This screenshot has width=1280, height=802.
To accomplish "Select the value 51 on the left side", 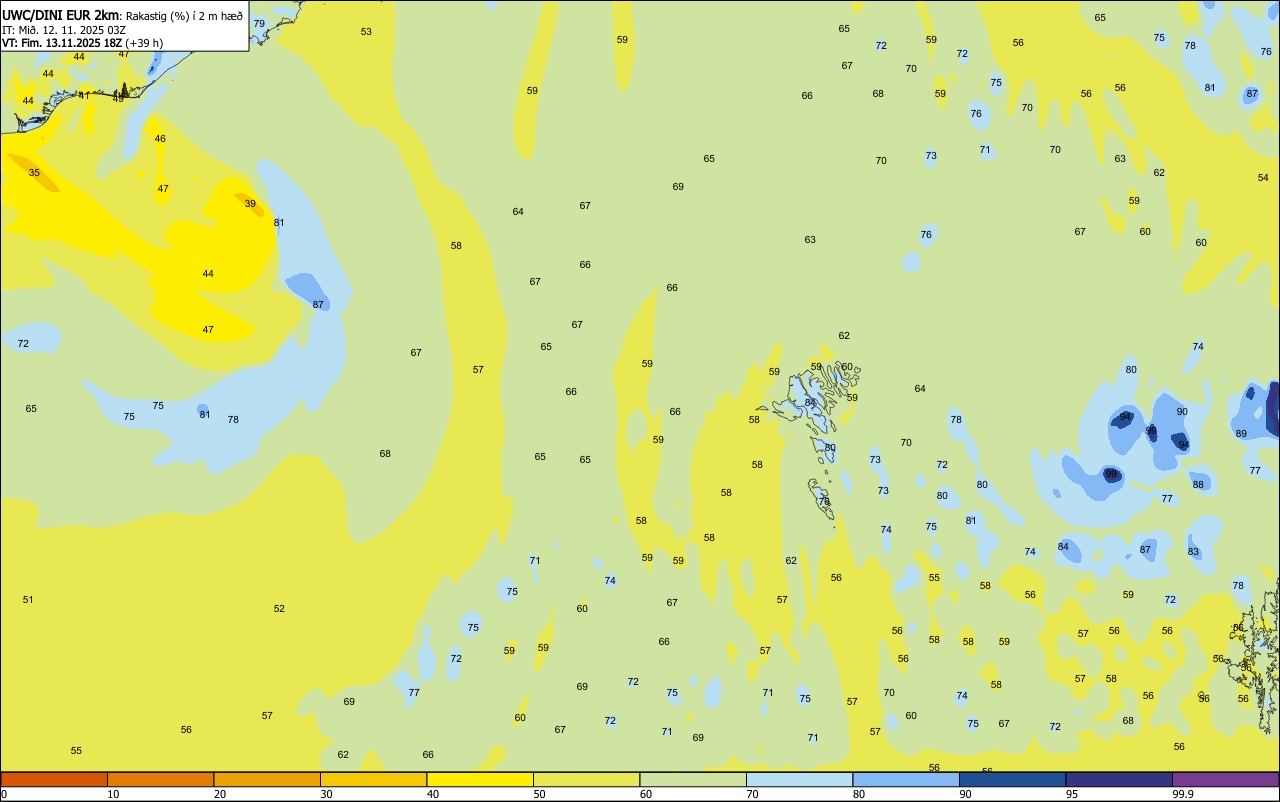I will (28, 600).
